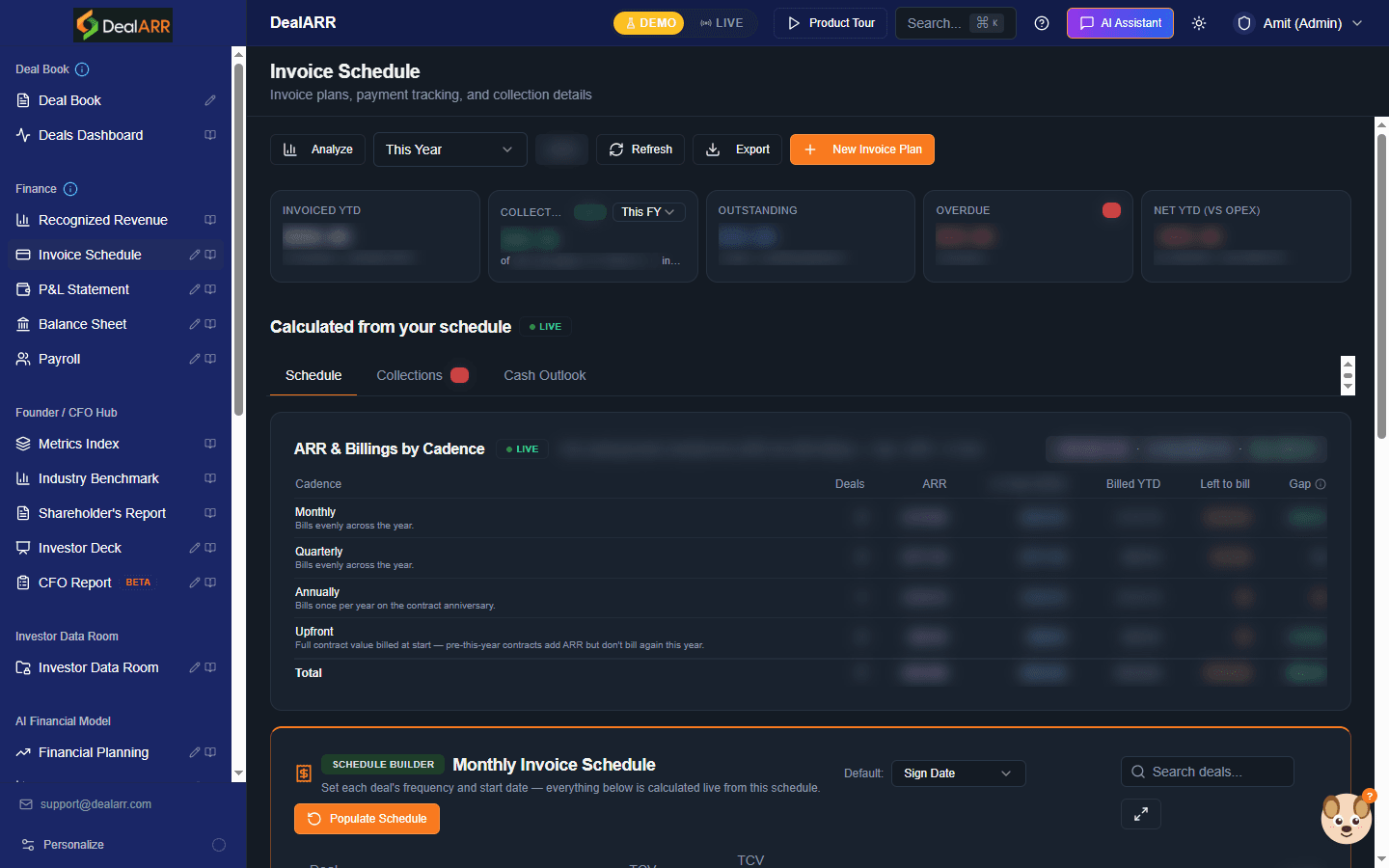Open the book guide icon for Recognized Revenue
Screen dimensions: 1389x868
coord(210,220)
